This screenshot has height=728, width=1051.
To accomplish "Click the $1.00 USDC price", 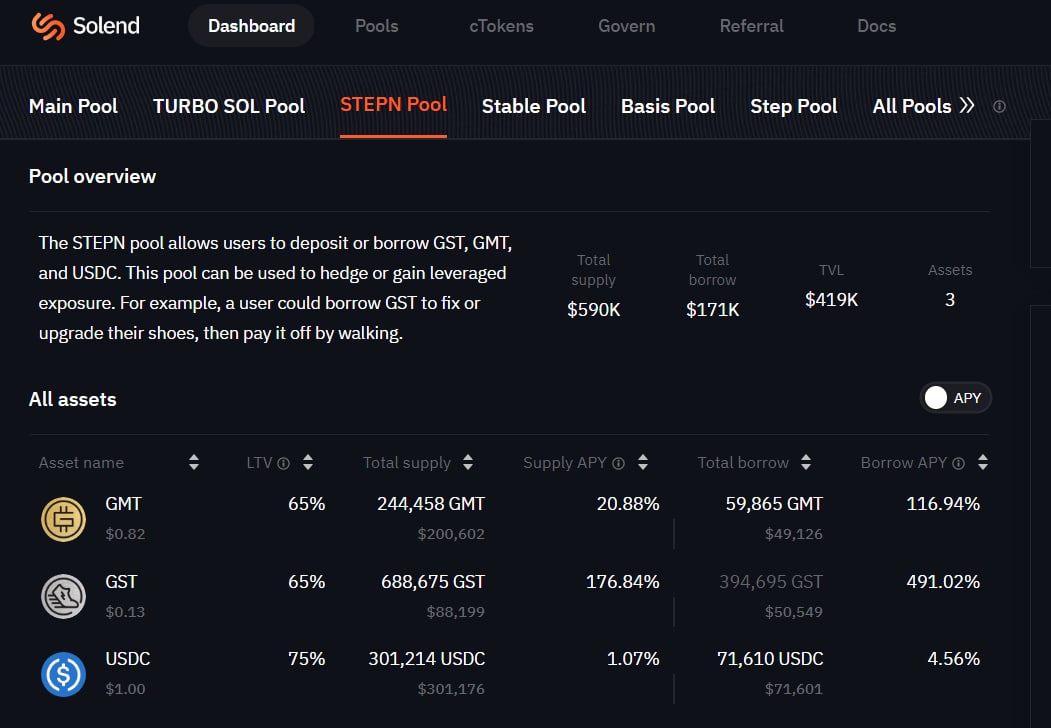I will tap(125, 689).
